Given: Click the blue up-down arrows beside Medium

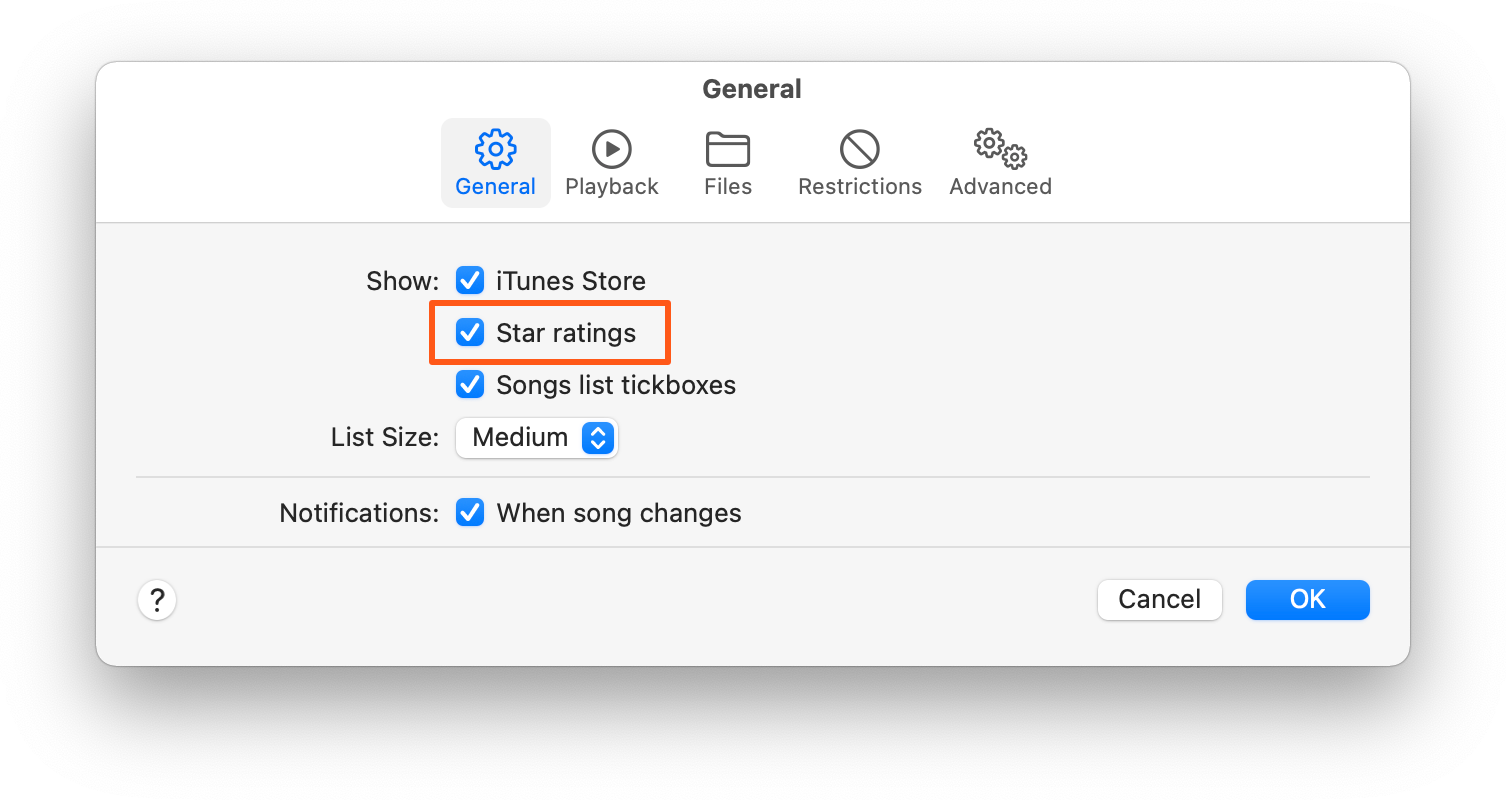Looking at the screenshot, I should 597,438.
